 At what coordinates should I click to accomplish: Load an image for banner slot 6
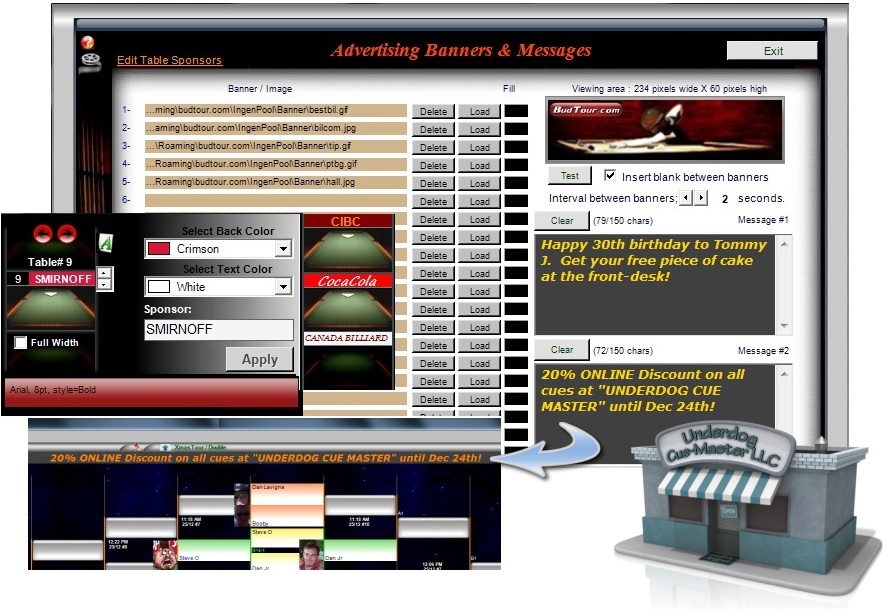[479, 201]
